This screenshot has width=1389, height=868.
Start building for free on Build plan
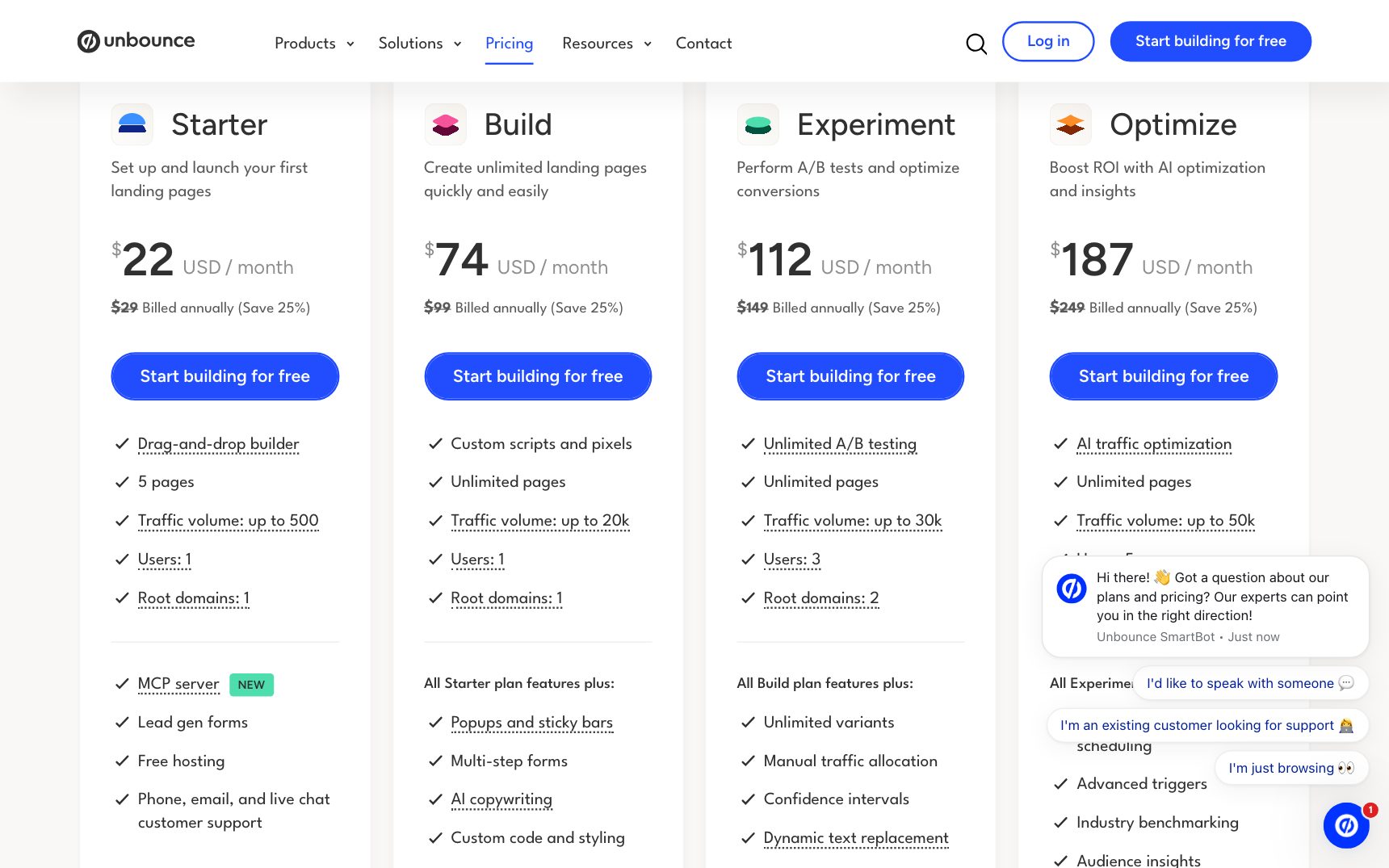tap(538, 376)
